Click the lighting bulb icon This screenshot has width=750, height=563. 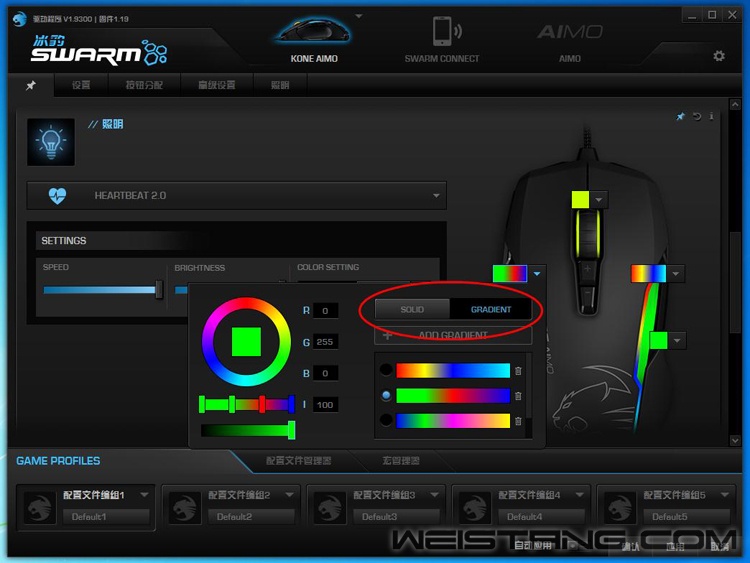click(51, 142)
